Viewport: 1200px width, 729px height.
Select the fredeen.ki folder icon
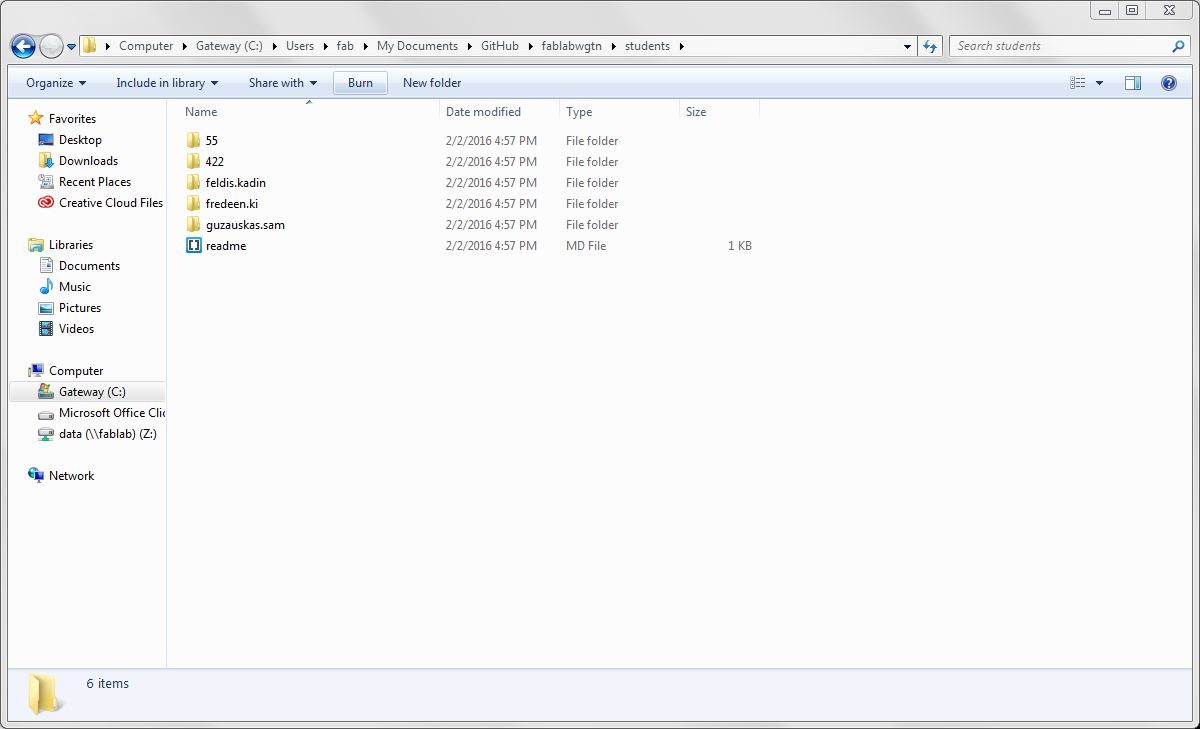point(194,204)
